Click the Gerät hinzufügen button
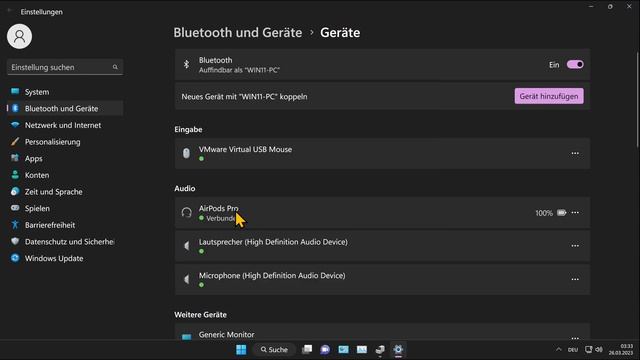 coord(549,96)
